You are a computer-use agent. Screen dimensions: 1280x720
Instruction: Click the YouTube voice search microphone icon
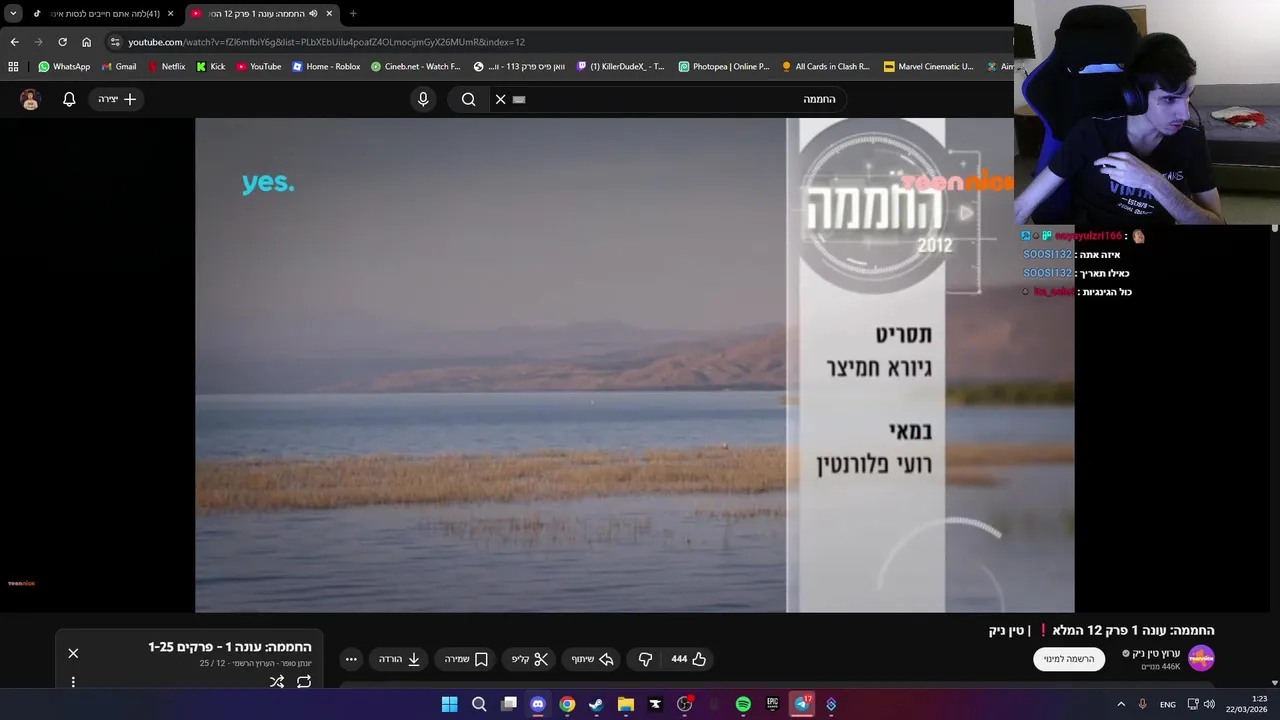pos(423,99)
